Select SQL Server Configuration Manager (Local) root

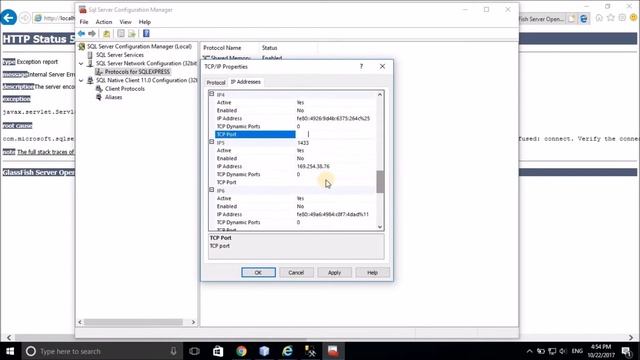[139, 47]
